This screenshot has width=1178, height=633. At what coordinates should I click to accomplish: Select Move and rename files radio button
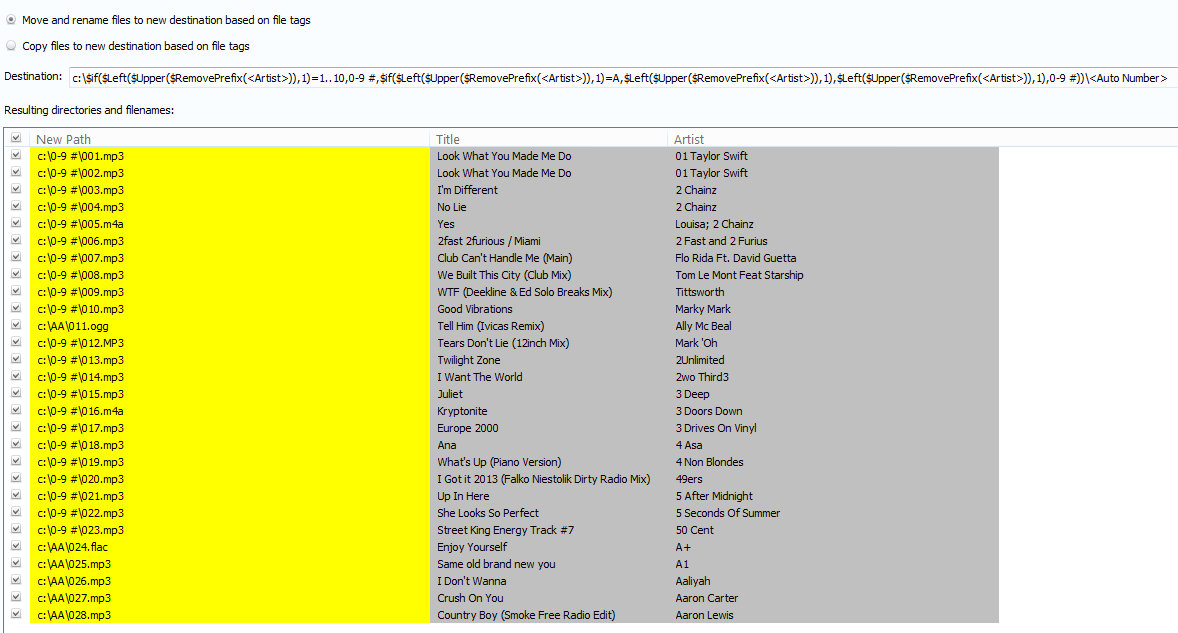click(11, 20)
